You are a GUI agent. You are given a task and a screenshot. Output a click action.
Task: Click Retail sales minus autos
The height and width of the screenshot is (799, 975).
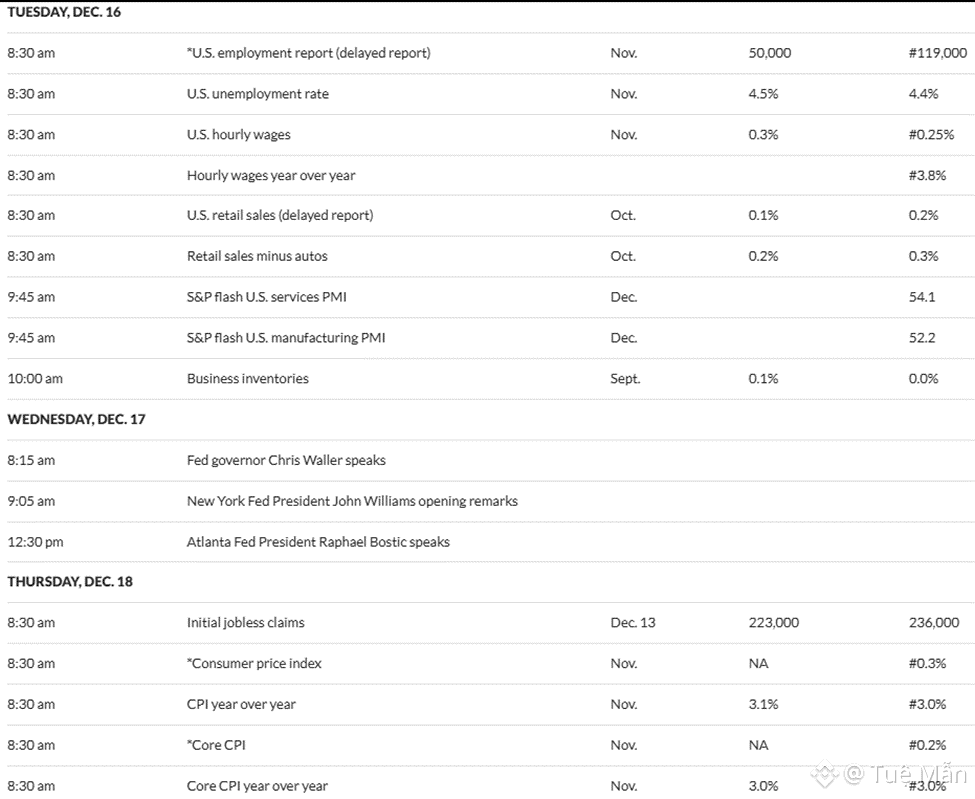coord(256,256)
